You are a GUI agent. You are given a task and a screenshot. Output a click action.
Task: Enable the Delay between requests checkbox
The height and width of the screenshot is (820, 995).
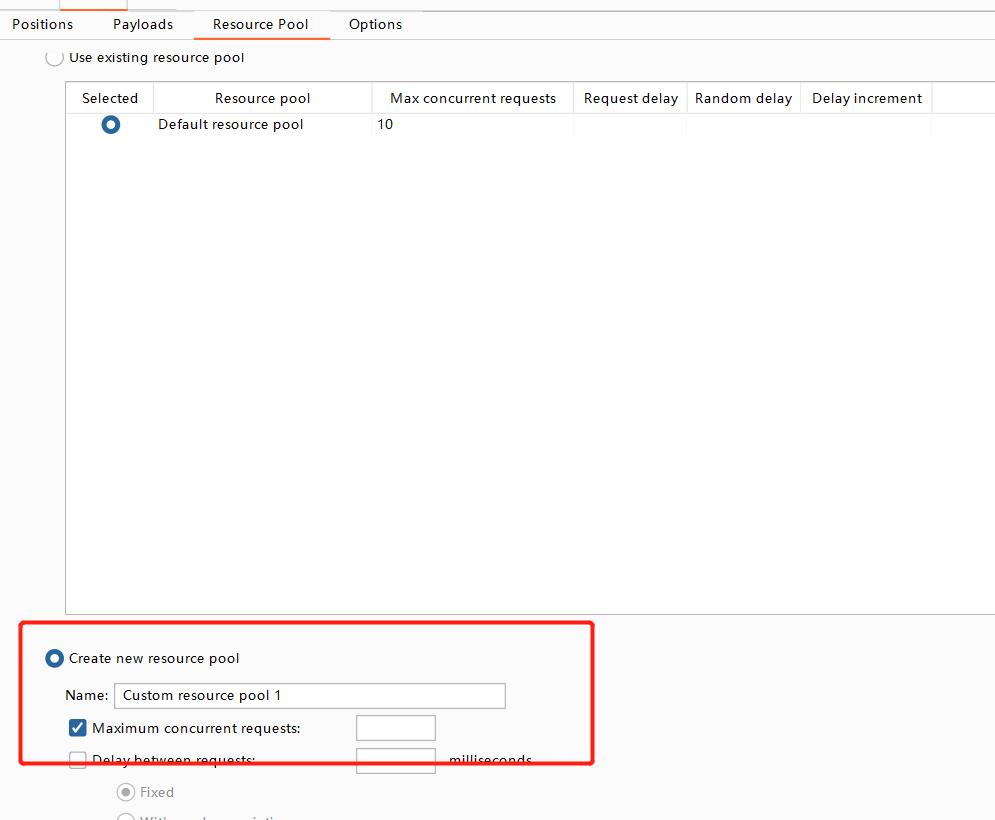[78, 760]
